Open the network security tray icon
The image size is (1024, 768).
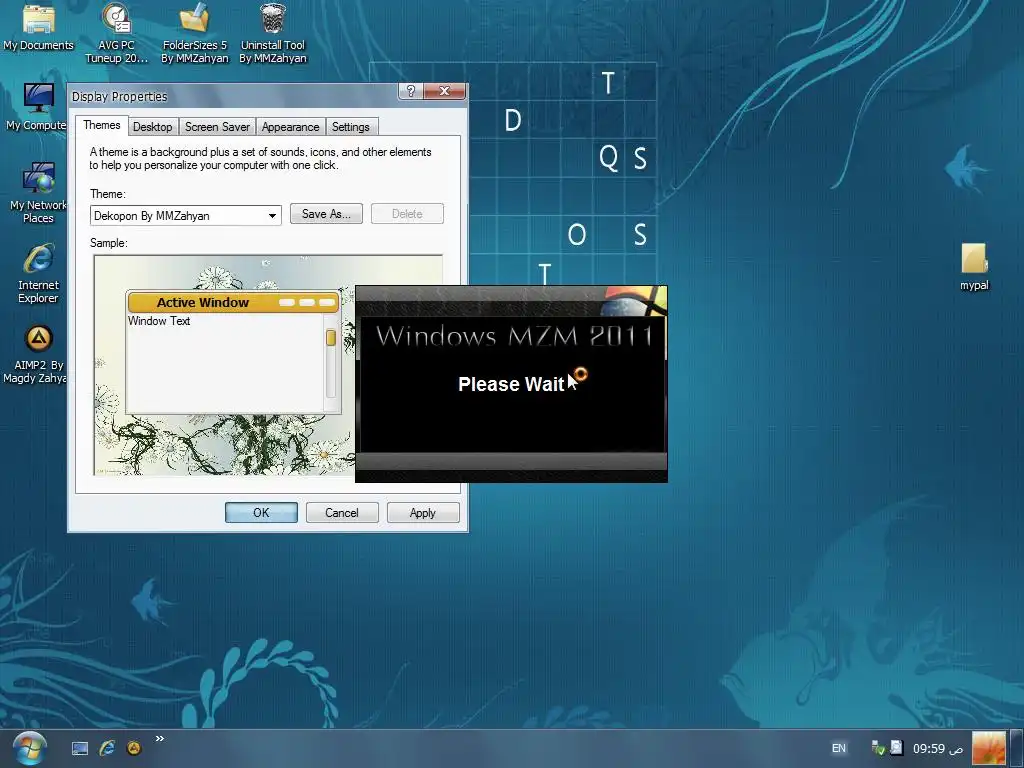(x=878, y=748)
